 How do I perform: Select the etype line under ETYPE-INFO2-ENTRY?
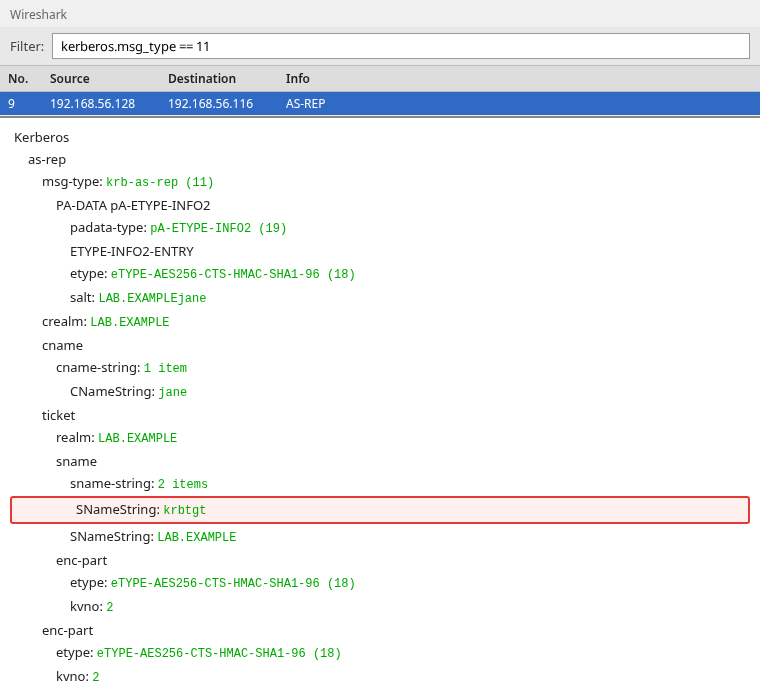coord(213,274)
